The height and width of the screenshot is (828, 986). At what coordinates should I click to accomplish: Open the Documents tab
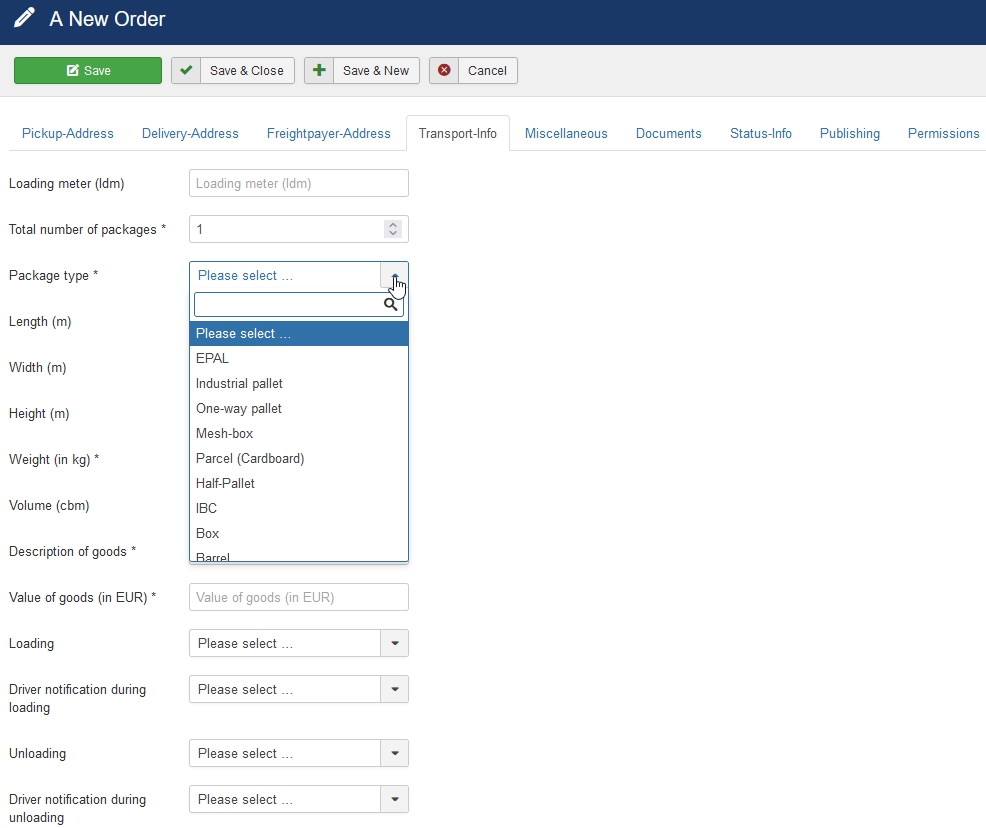[x=668, y=133]
